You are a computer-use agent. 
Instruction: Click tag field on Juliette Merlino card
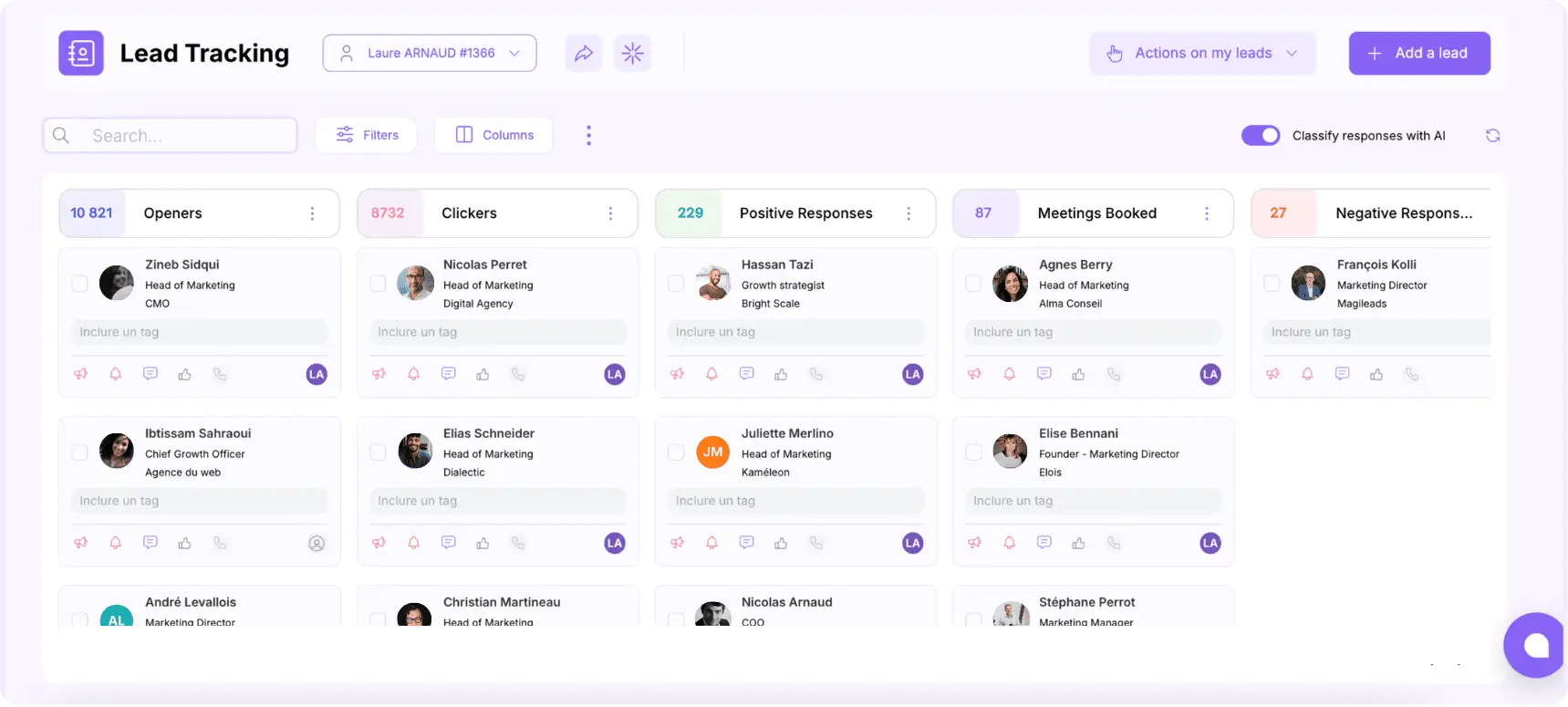point(795,501)
